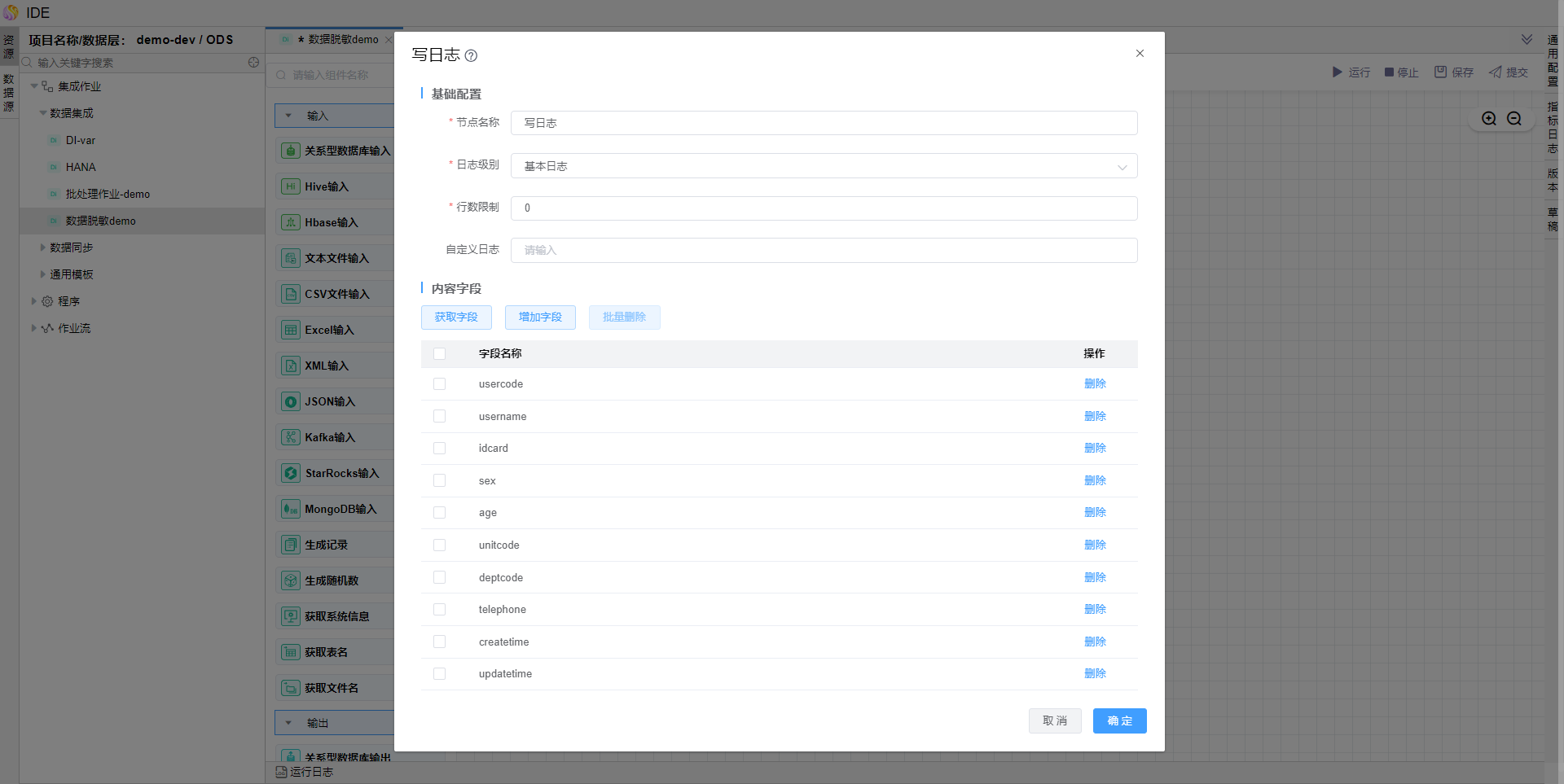The height and width of the screenshot is (784, 1564).
Task: Click the MongoDB输入 component icon
Action: [291, 509]
